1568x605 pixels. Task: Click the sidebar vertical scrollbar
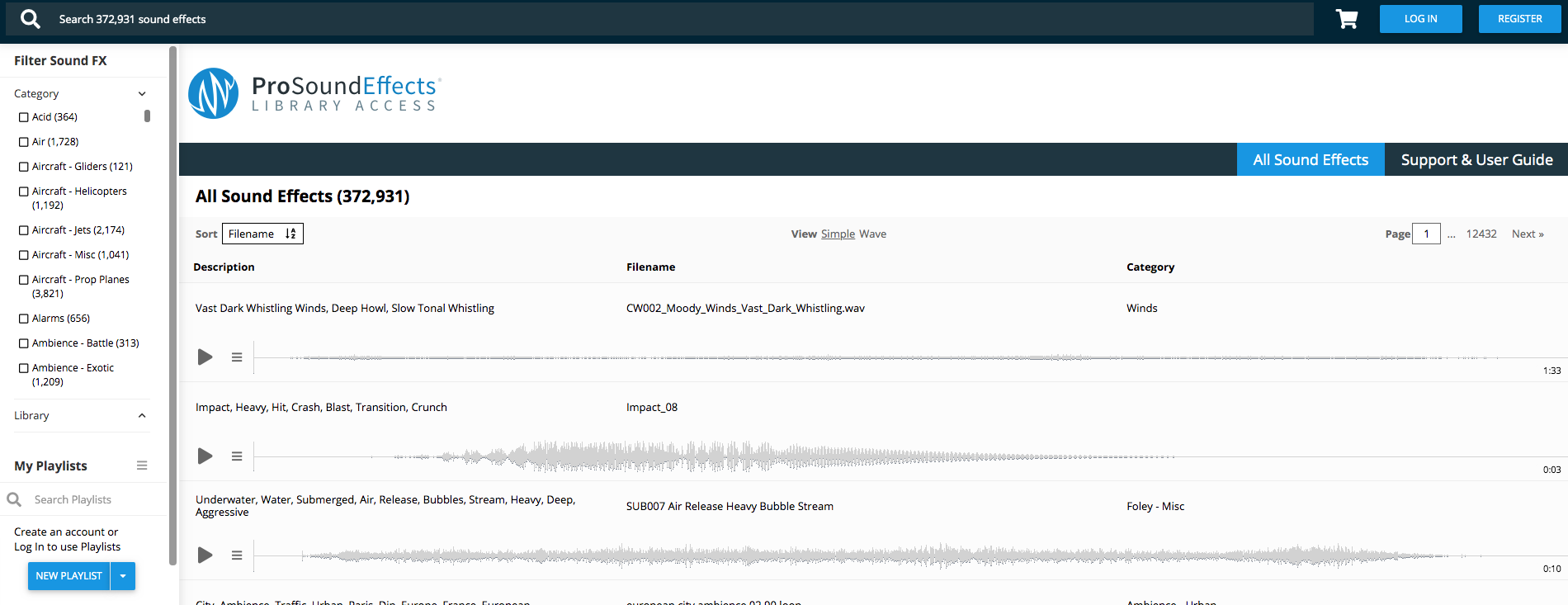point(172,305)
